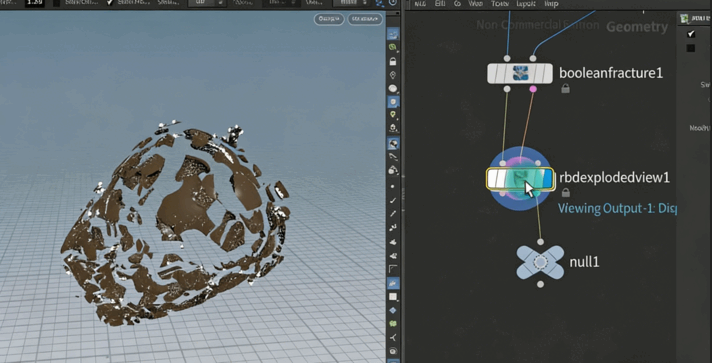Open the View menu in network editor

475,4
